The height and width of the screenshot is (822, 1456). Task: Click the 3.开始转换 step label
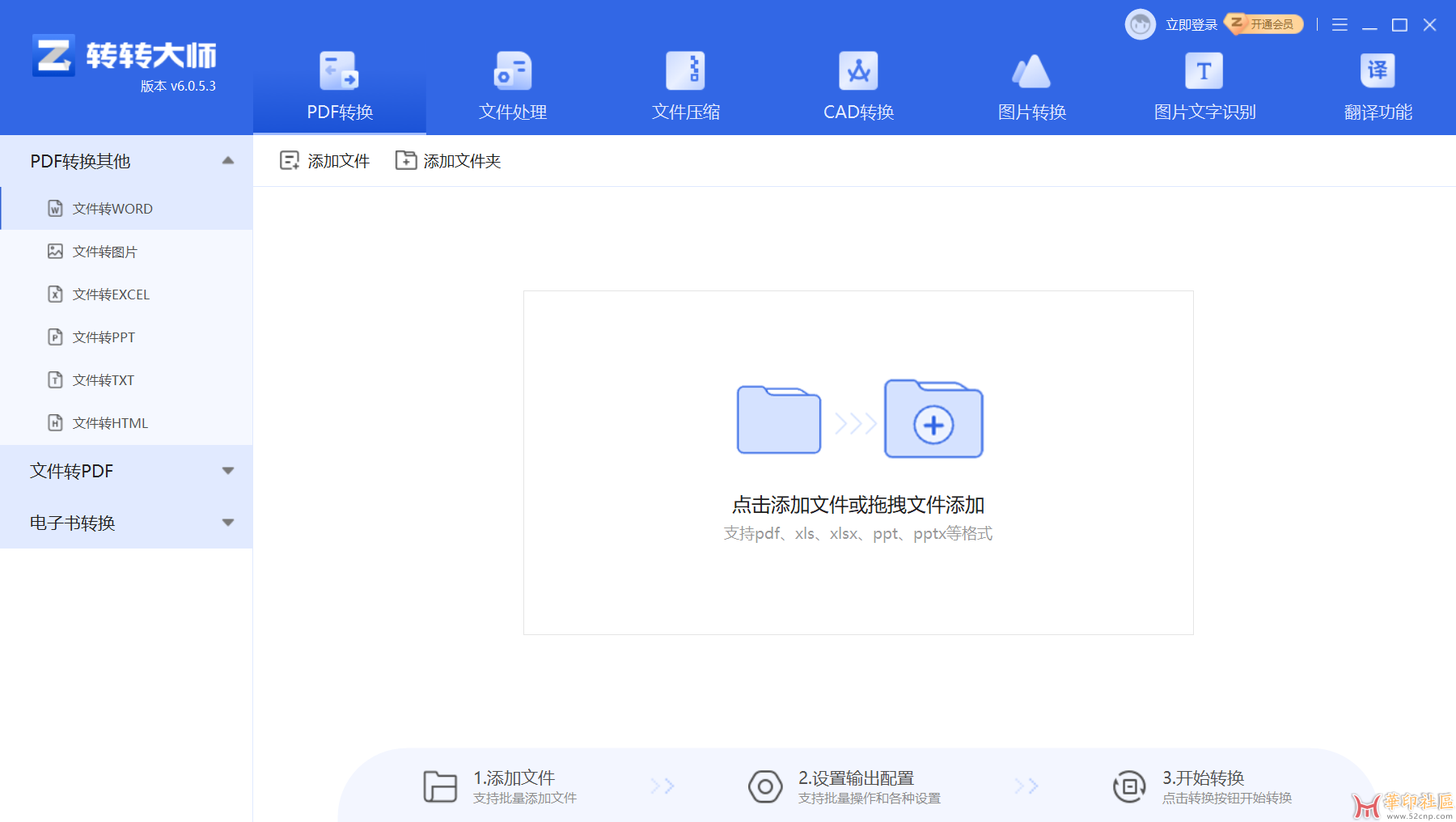pyautogui.click(x=1203, y=778)
